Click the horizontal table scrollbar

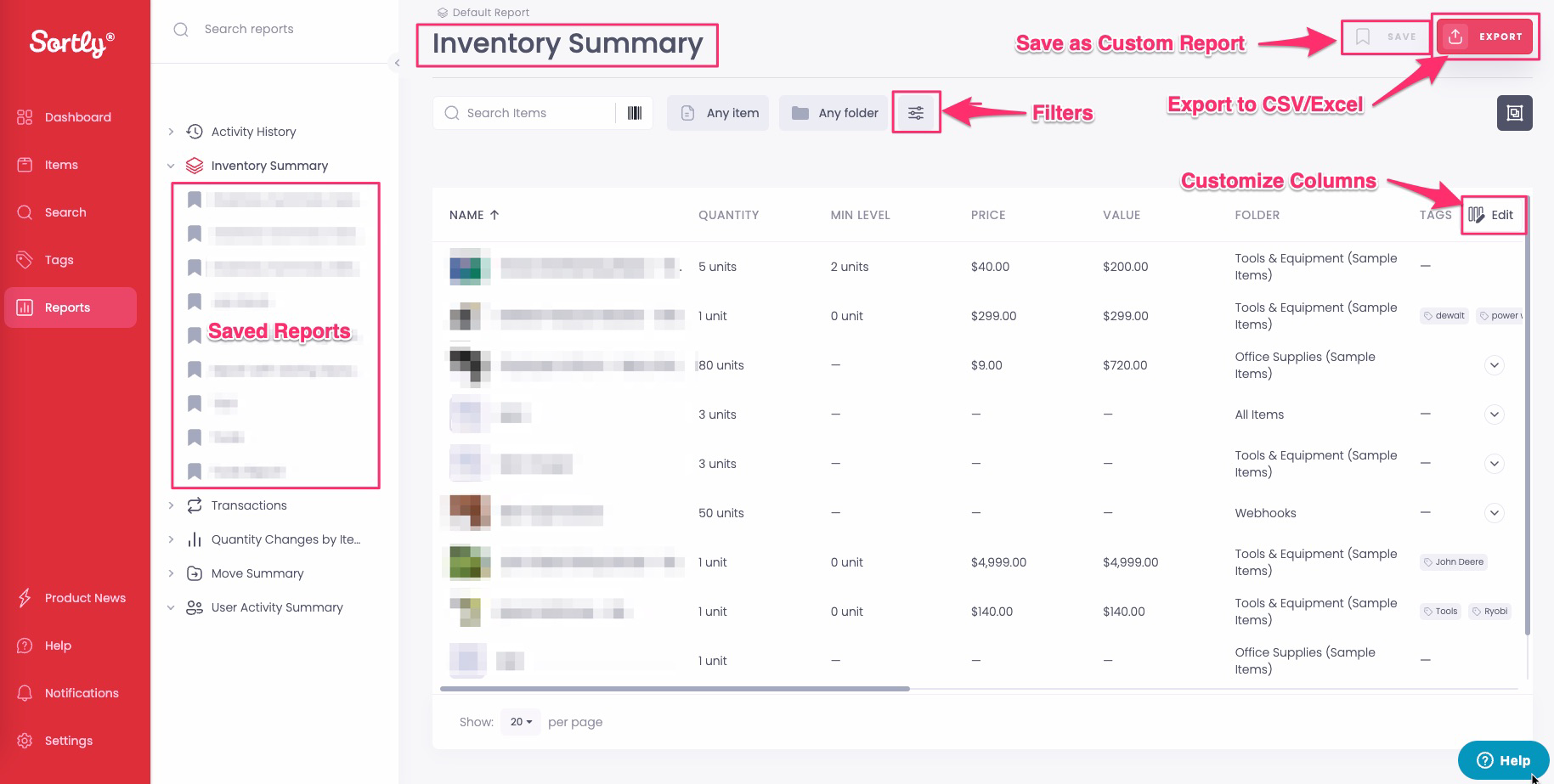click(x=675, y=689)
